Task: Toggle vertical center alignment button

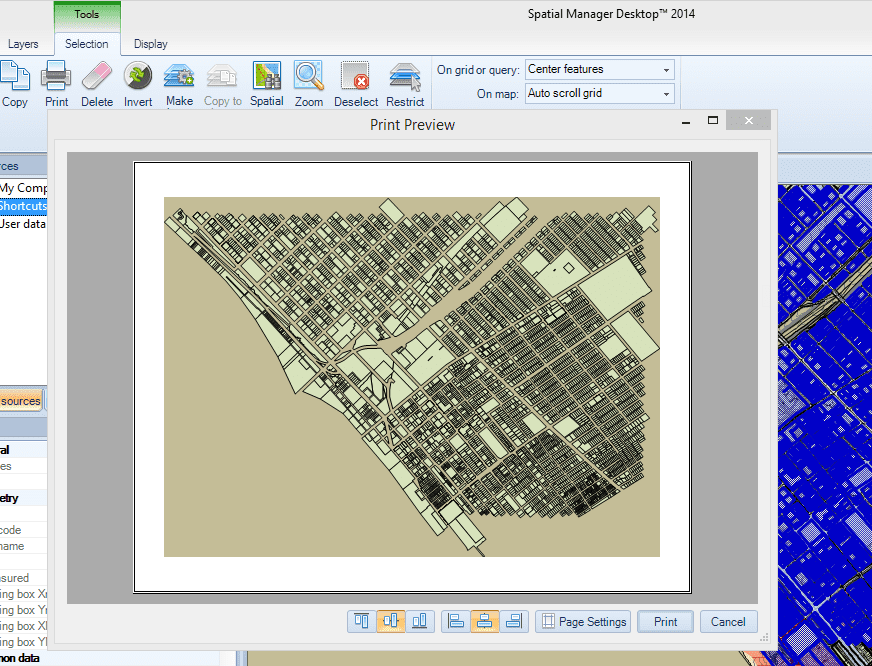Action: tap(390, 621)
